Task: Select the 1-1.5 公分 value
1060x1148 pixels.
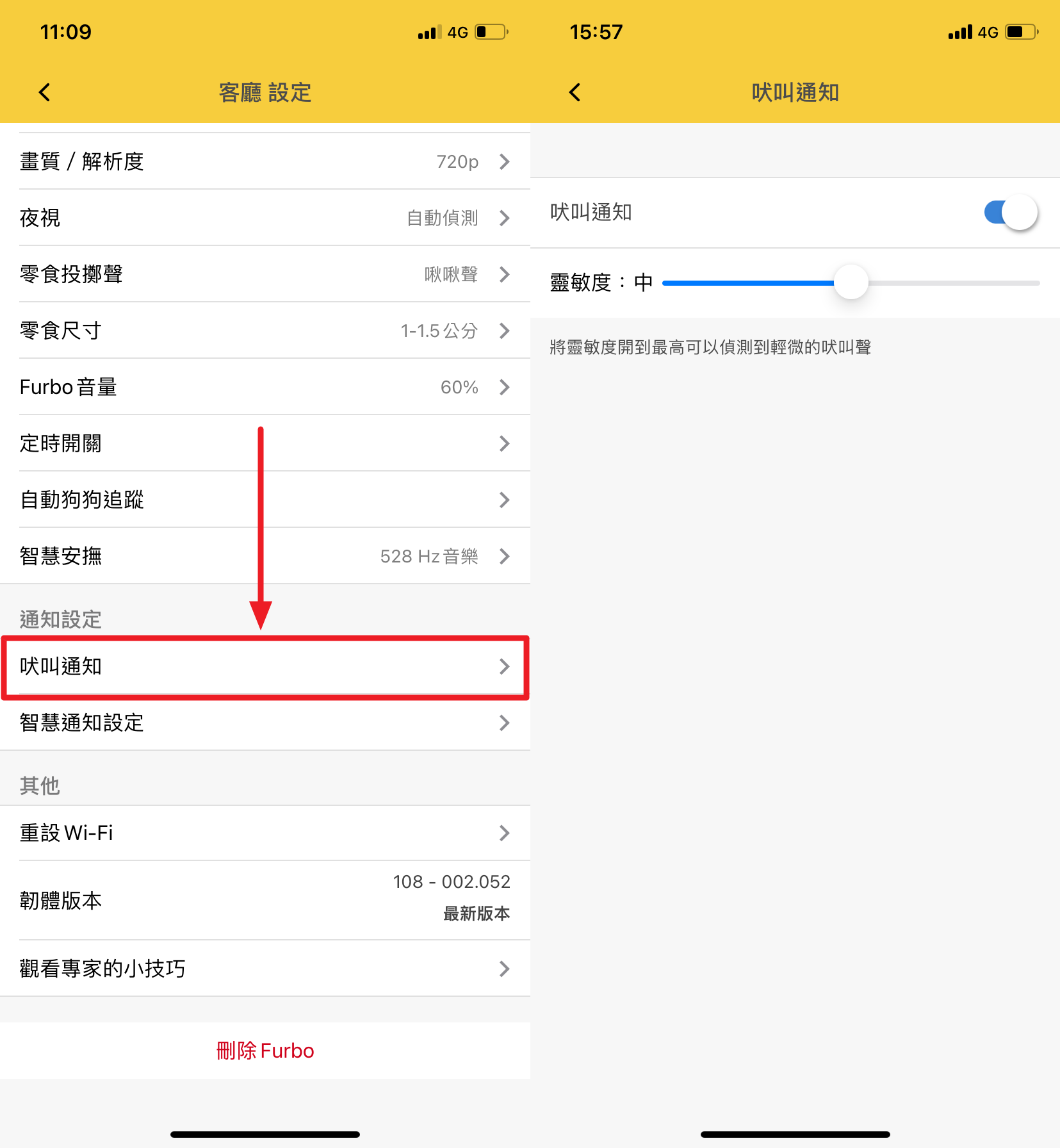Action: point(439,331)
